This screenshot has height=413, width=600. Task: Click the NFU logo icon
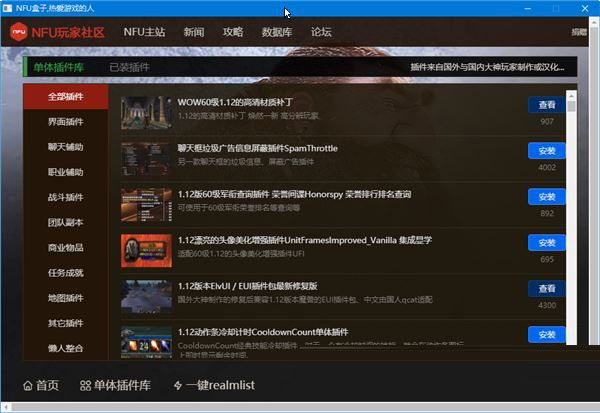19,32
